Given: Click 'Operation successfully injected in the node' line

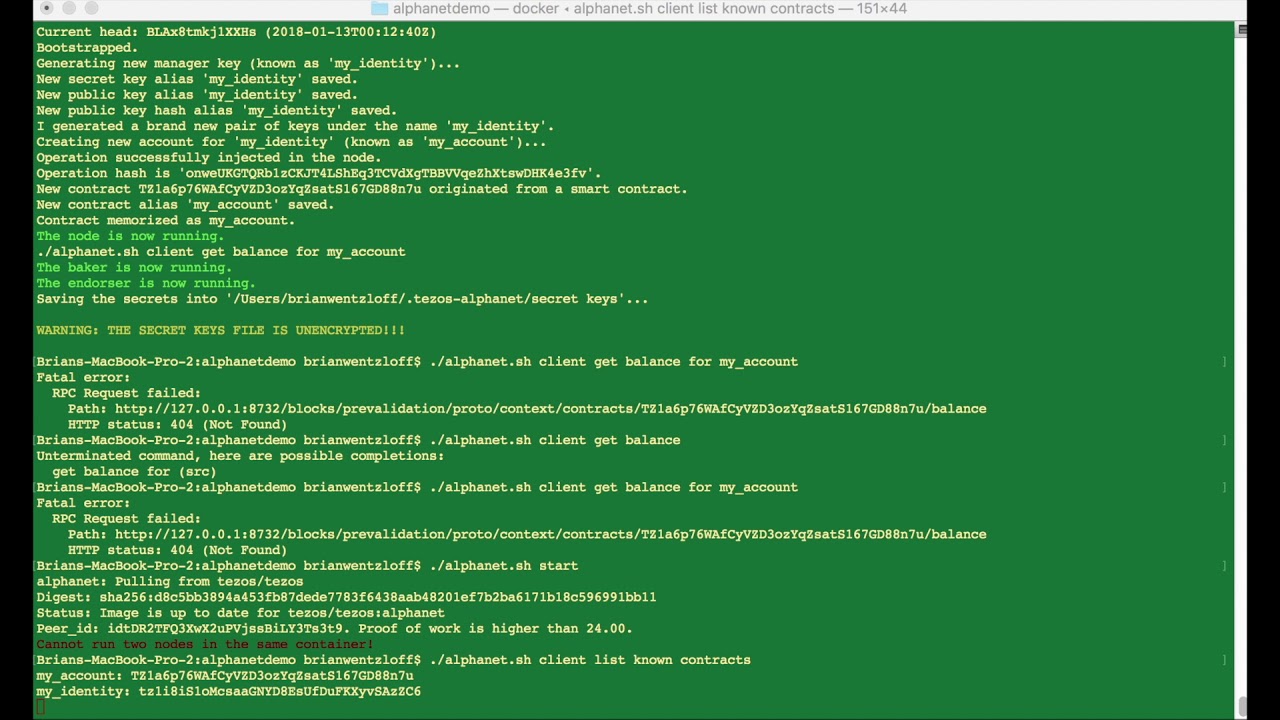Looking at the screenshot, I should click(209, 157).
